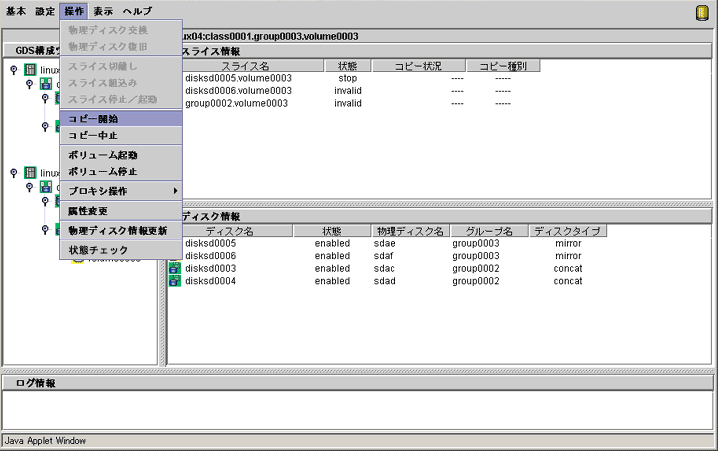718x451 pixels.
Task: Click the first linux node server icon
Action: tap(30, 70)
